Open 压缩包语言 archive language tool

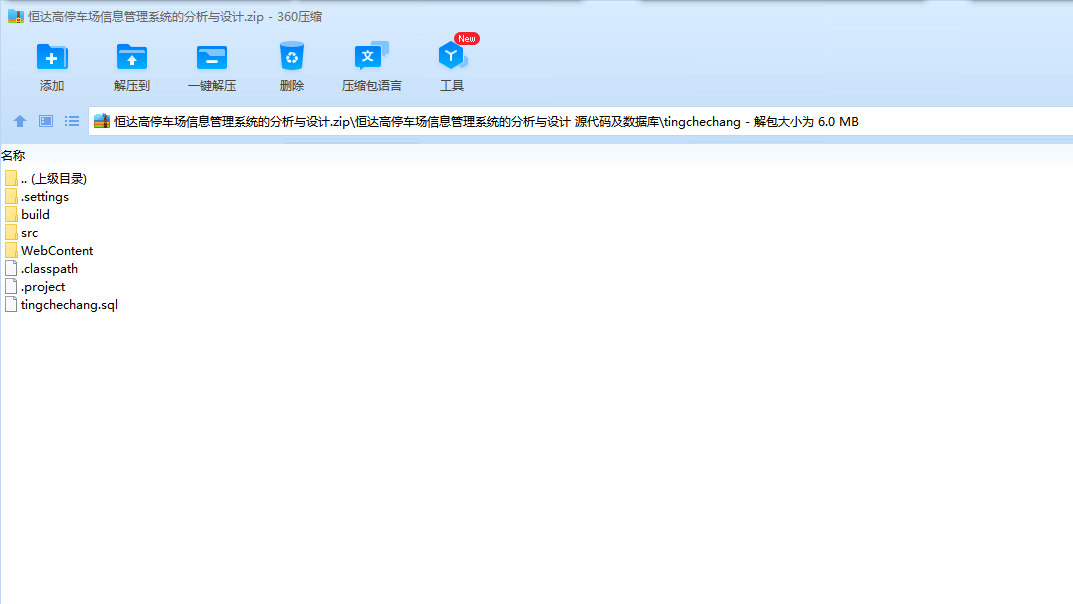click(x=372, y=56)
